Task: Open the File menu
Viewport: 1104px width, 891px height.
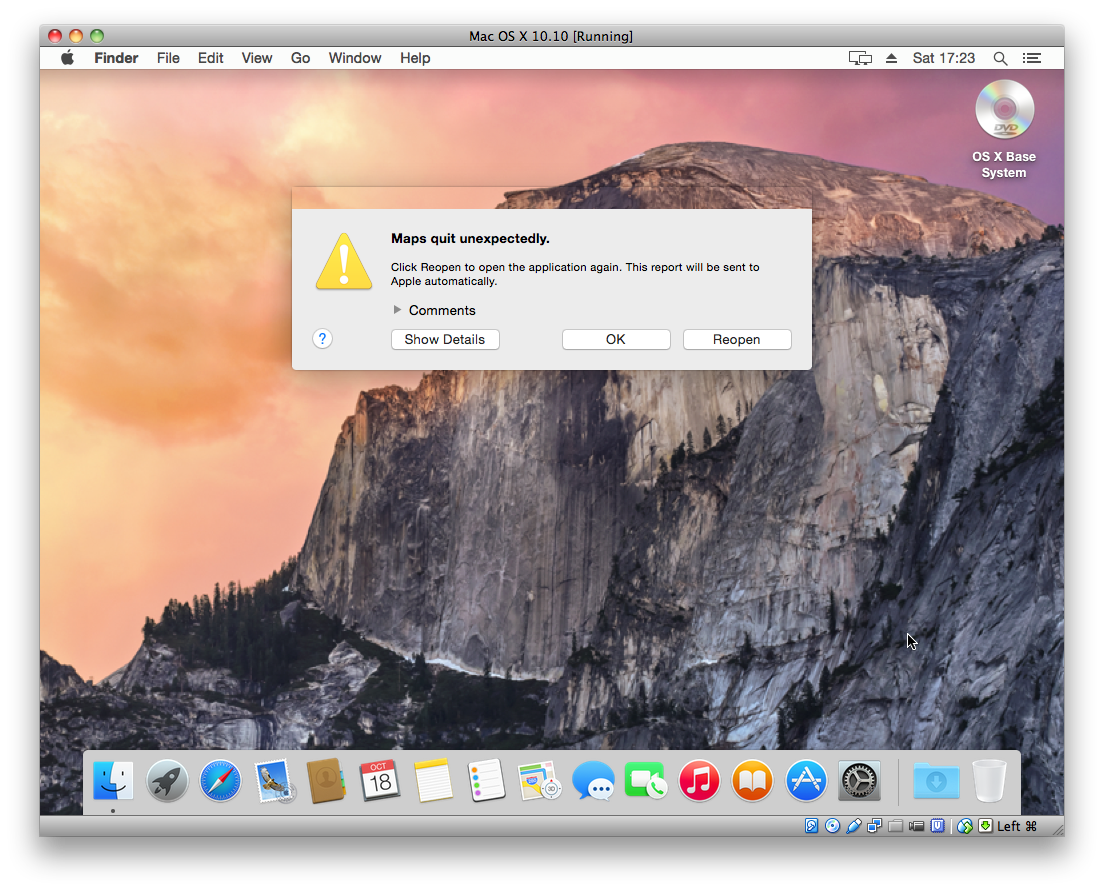Action: [168, 58]
